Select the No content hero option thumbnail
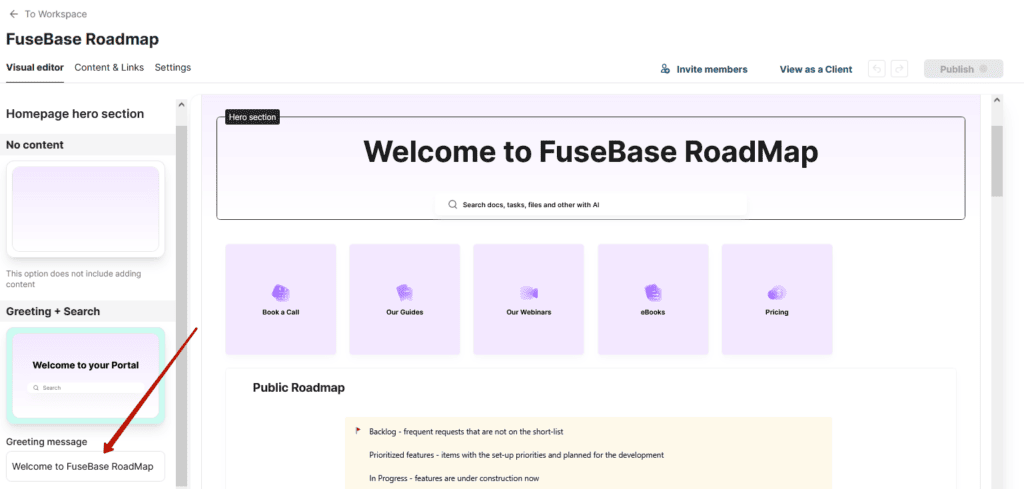 86,209
